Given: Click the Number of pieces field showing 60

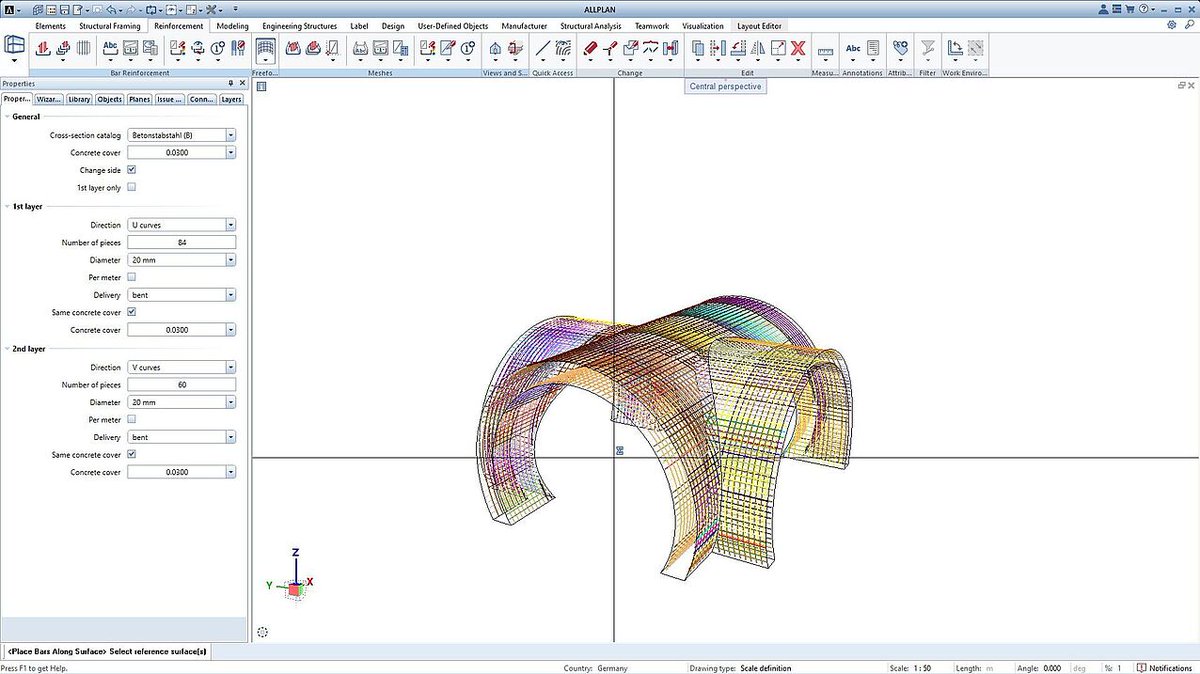Looking at the screenshot, I should pos(182,385).
